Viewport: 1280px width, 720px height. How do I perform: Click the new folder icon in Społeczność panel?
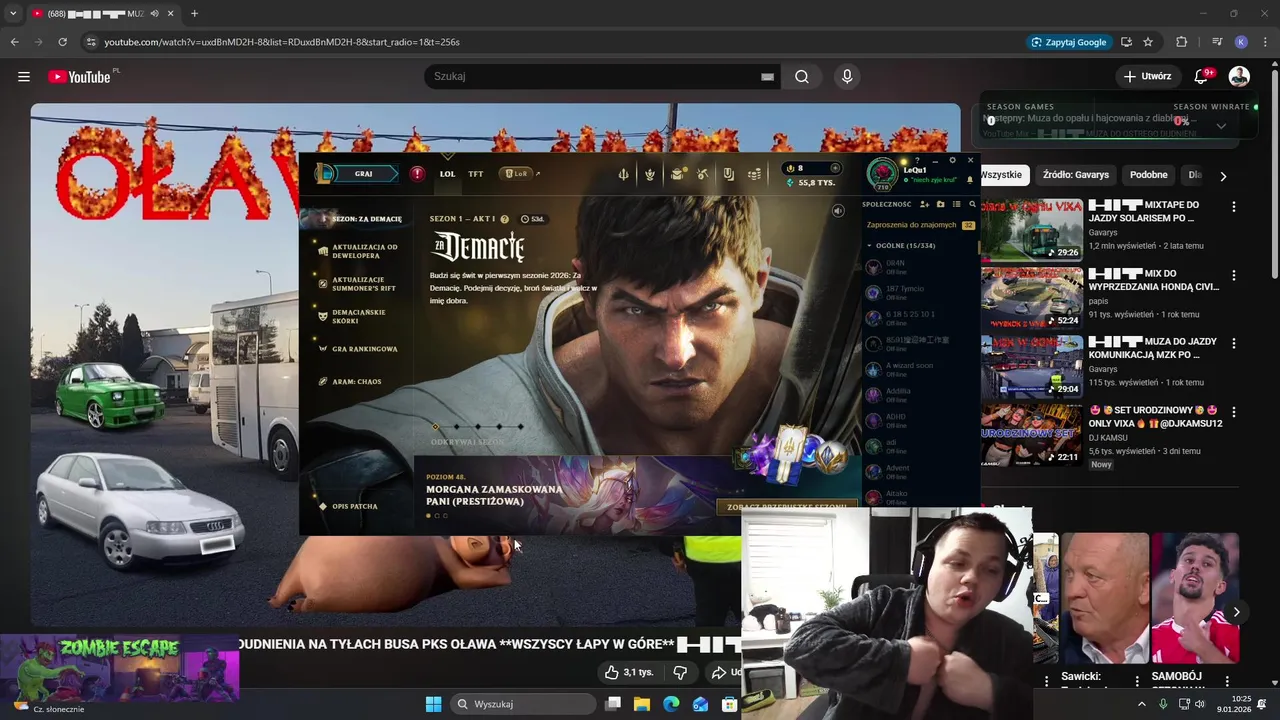point(940,204)
